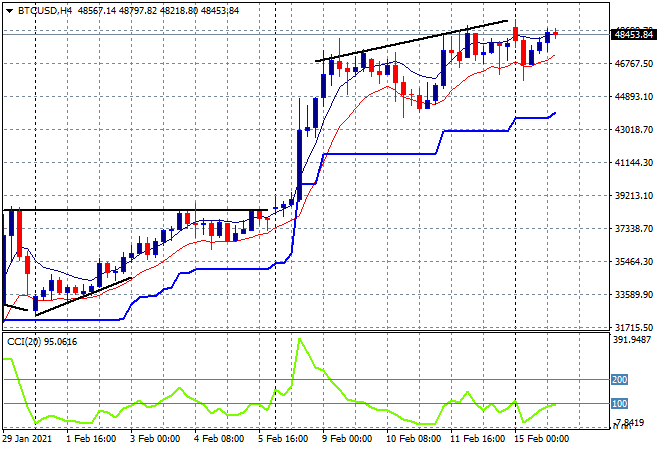Click the 44893.10 price axis label
The image size is (660, 450).
point(634,97)
